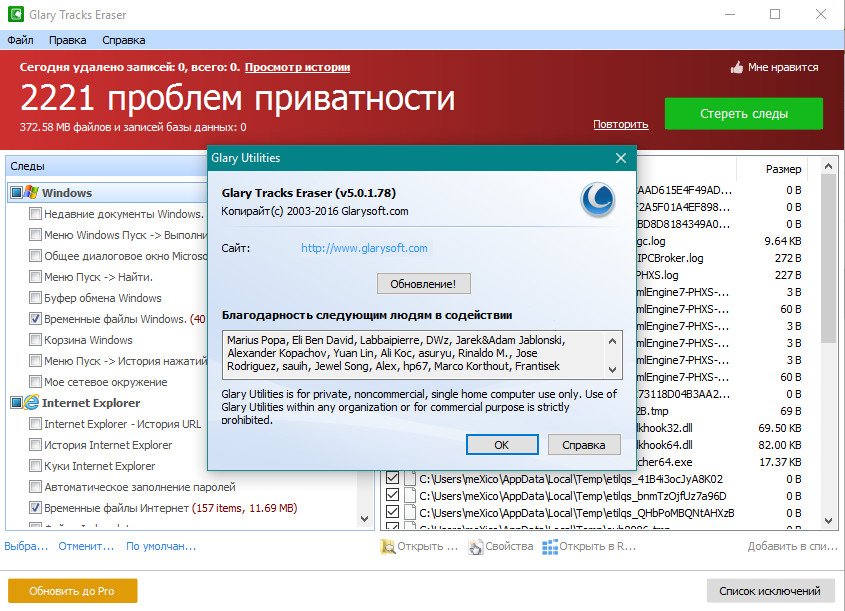Viewport: 845px width, 611px height.
Task: Toggle 'Недавние документы Windows' checkbox
Action: coord(35,213)
